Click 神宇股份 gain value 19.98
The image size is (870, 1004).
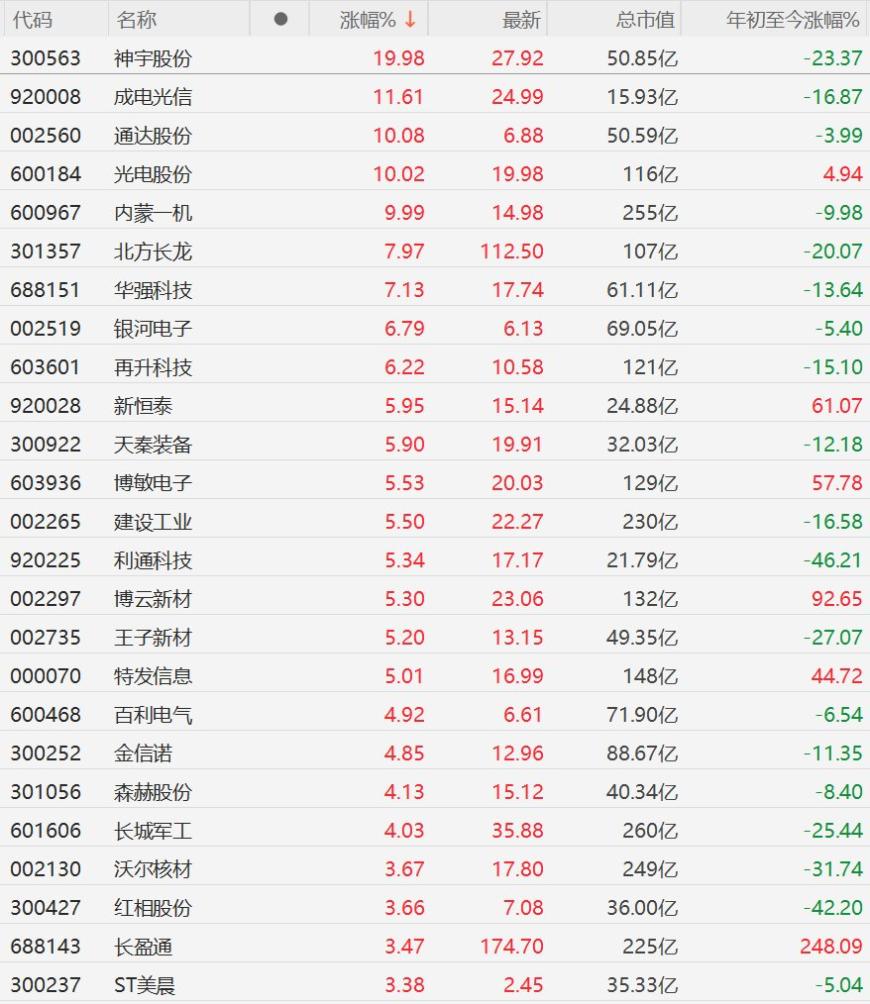(399, 58)
